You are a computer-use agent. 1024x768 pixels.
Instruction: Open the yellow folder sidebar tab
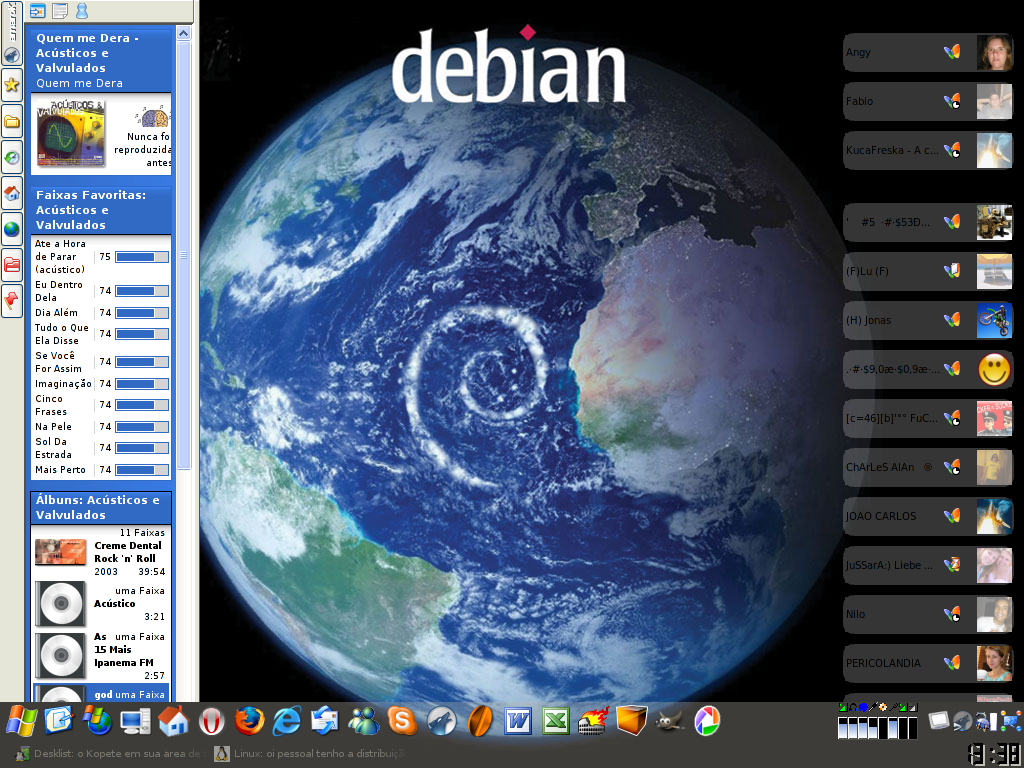click(x=12, y=121)
